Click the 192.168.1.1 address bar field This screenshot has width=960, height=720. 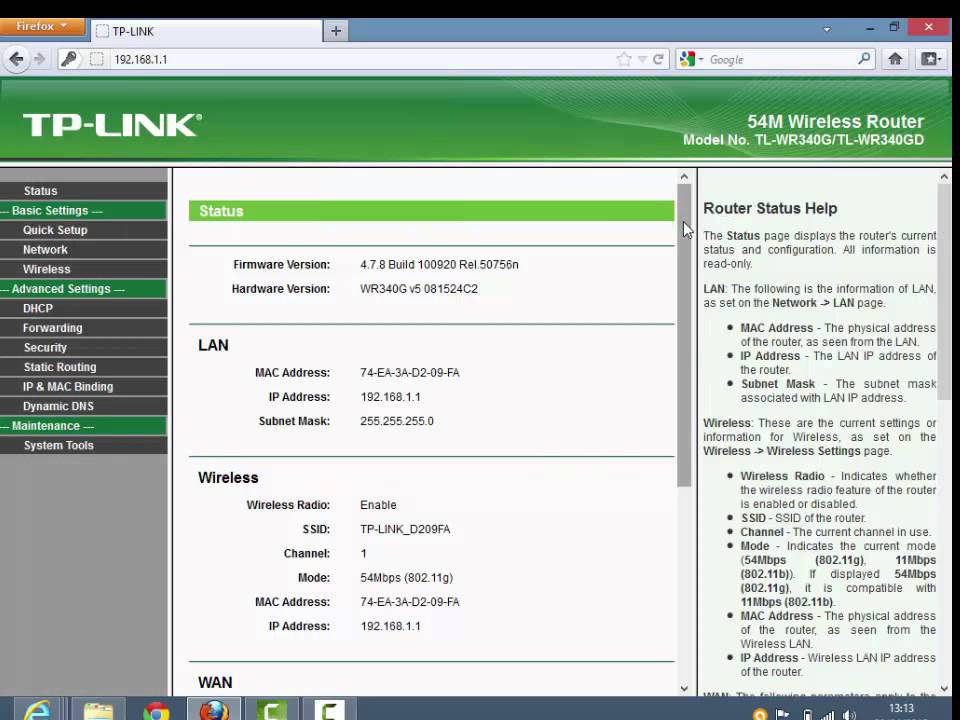(x=361, y=59)
